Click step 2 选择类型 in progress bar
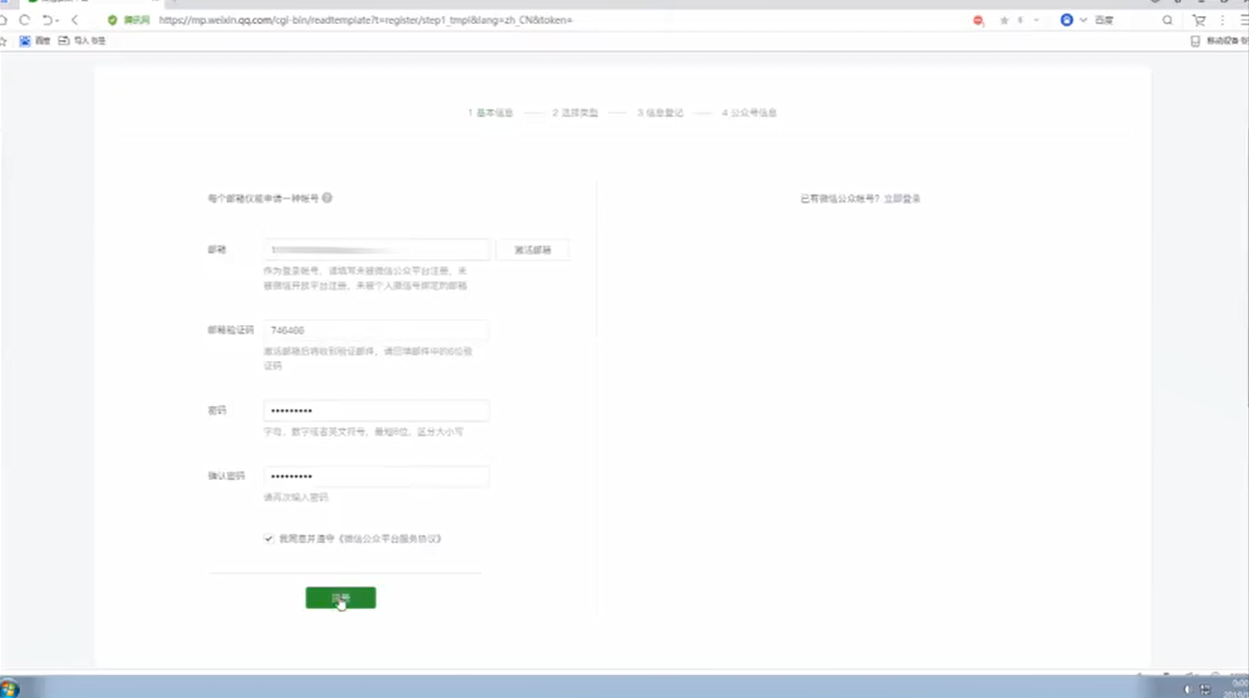This screenshot has height=698, width=1249. (x=575, y=113)
